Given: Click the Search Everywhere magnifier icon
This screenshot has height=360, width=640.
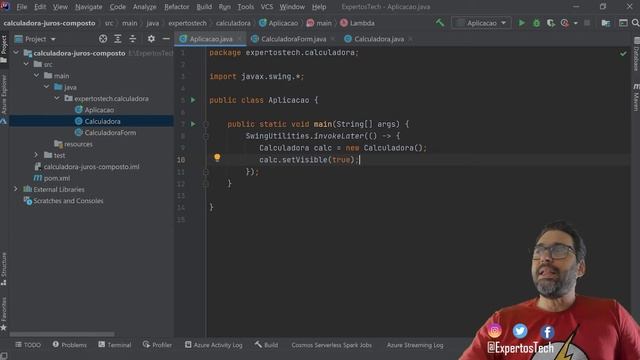Looking at the screenshot, I should click(x=636, y=23).
